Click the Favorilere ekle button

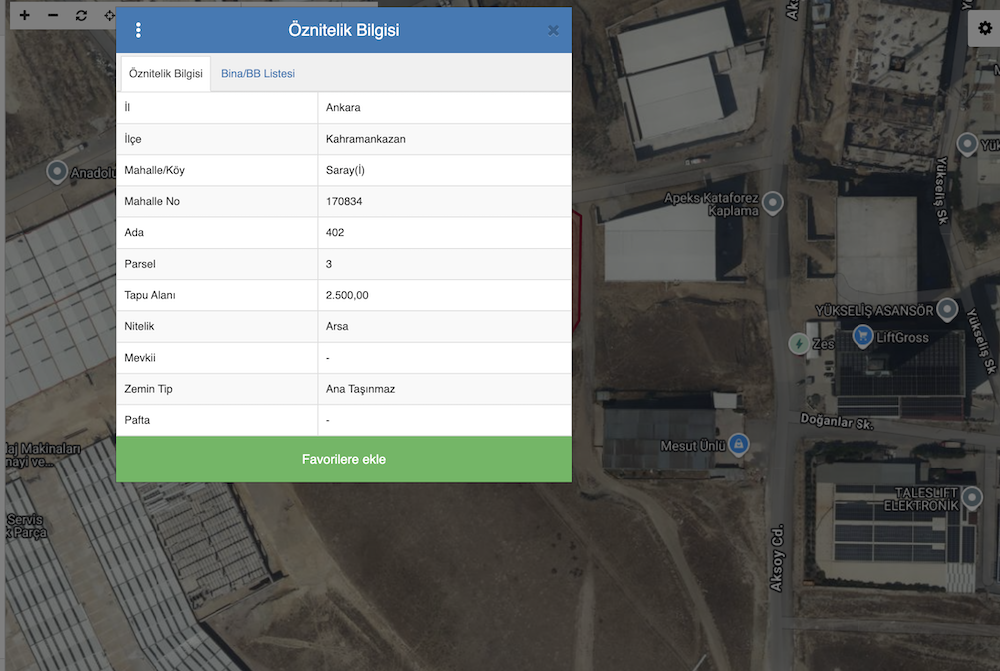[x=344, y=459]
